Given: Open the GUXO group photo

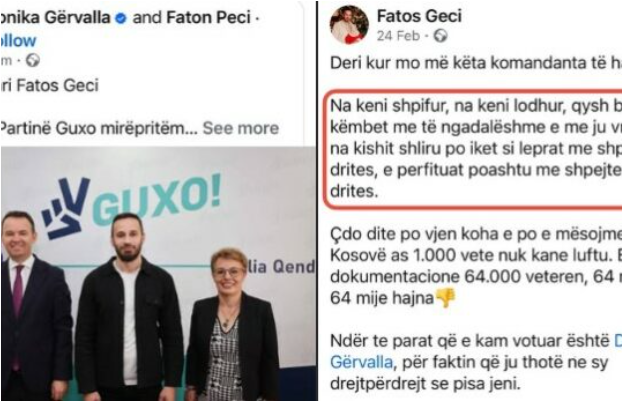Looking at the screenshot, I should click(x=159, y=273).
